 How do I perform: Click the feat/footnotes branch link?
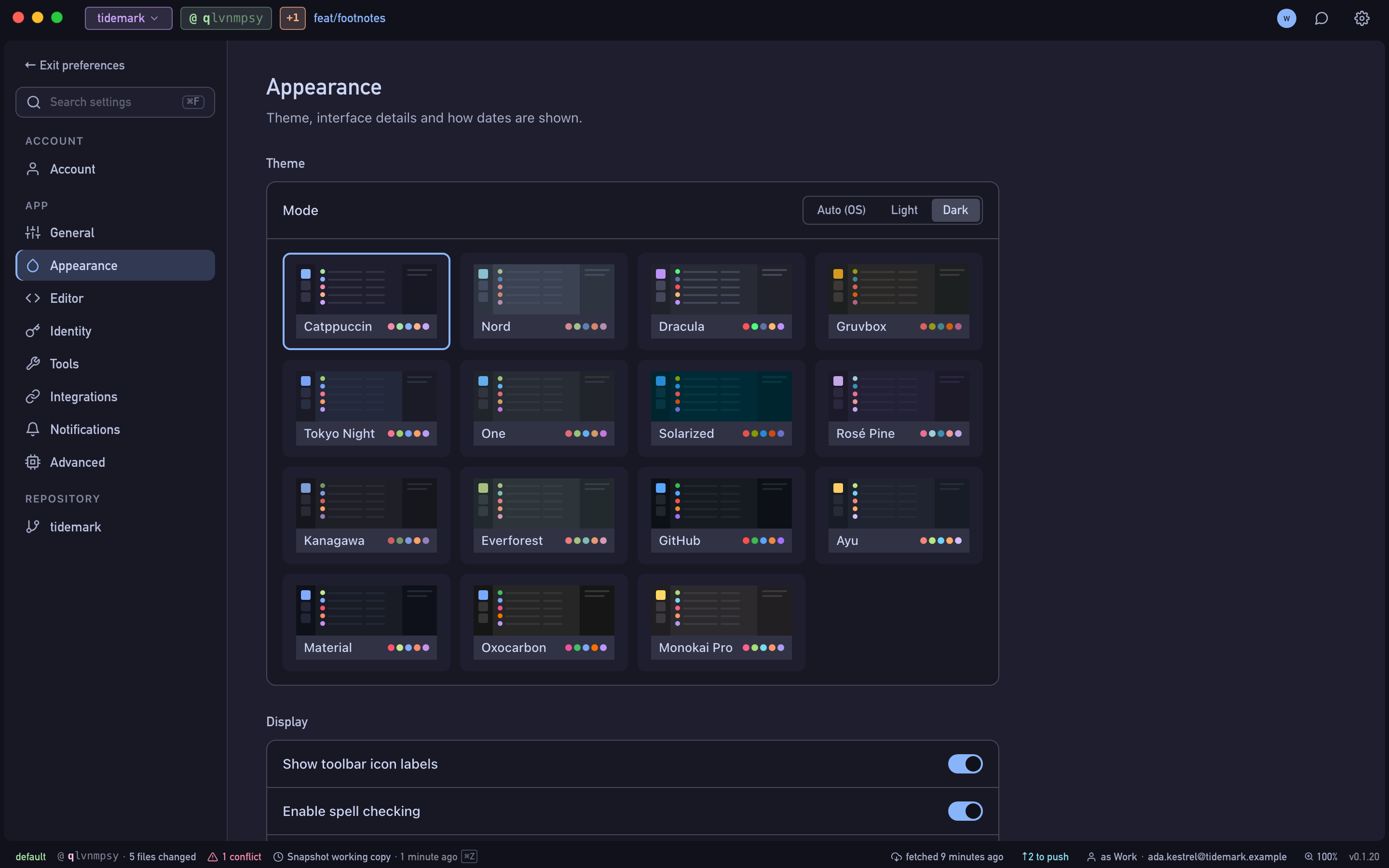point(349,18)
